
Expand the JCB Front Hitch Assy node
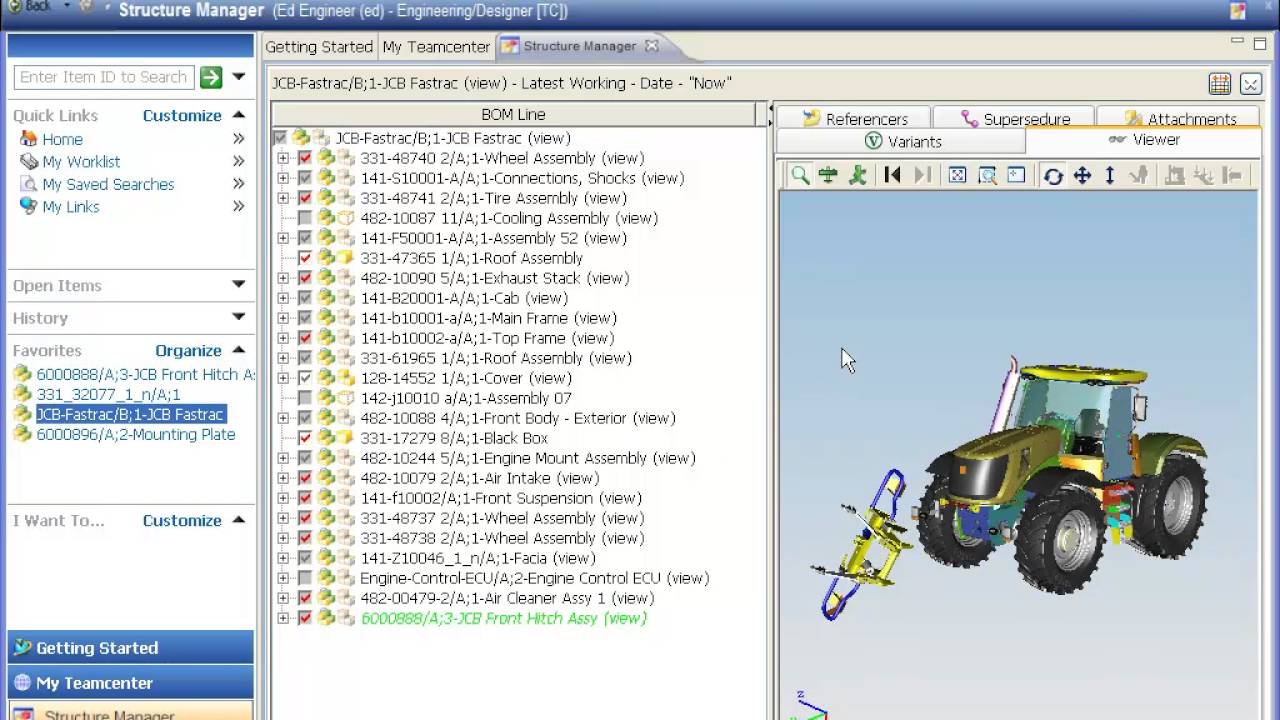(x=283, y=618)
